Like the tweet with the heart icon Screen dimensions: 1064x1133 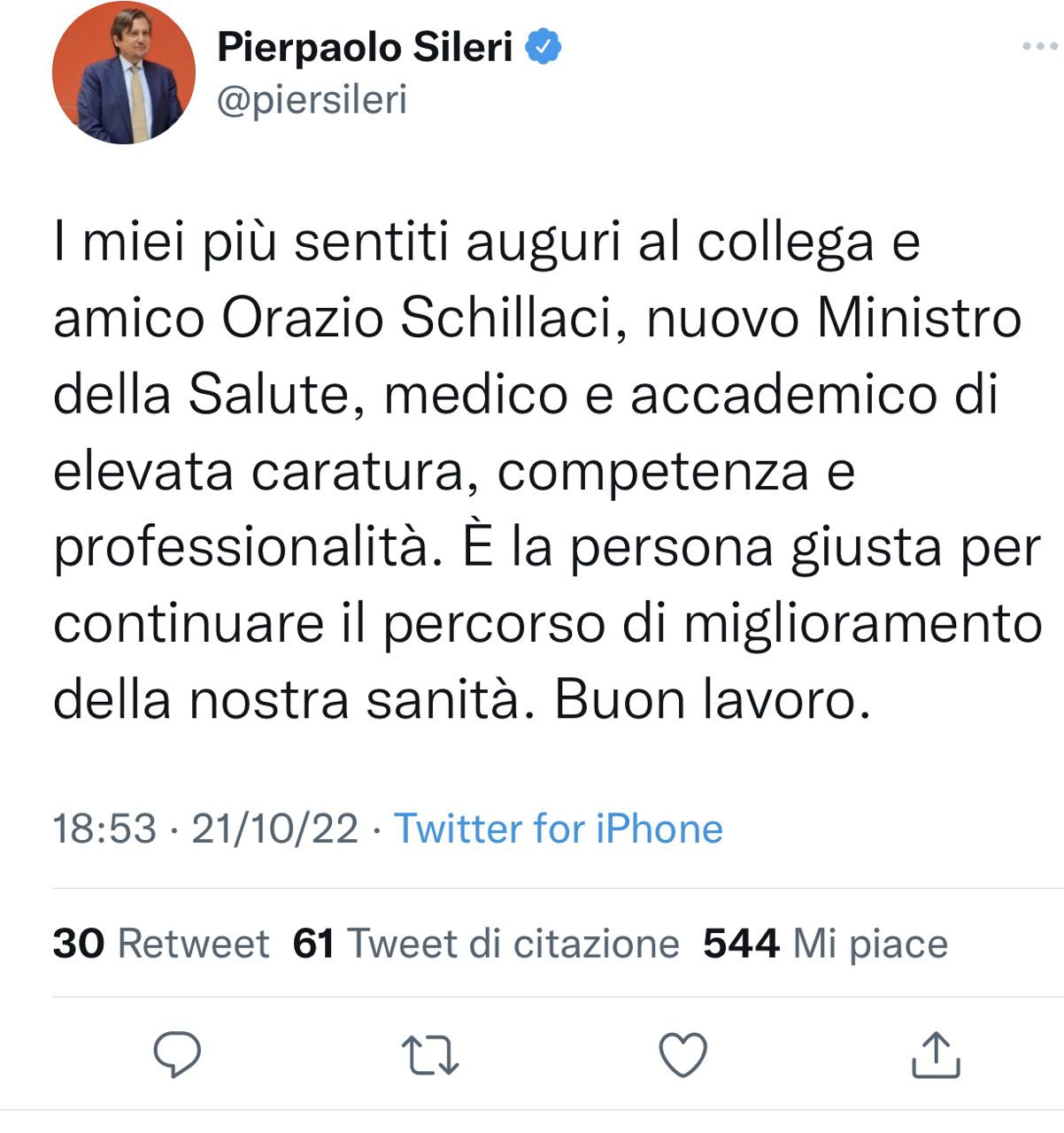click(683, 1055)
